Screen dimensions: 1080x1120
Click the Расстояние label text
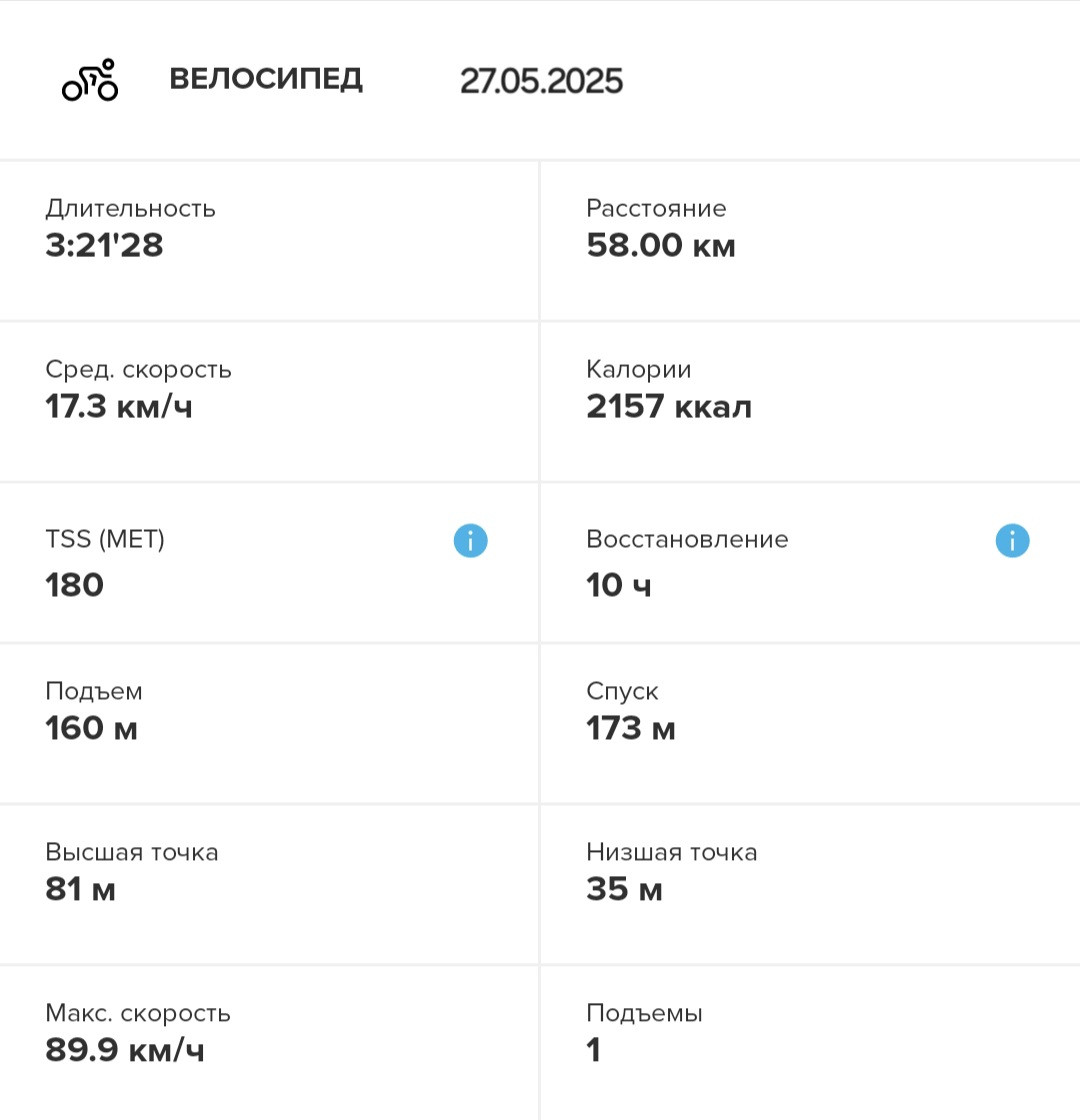click(x=656, y=208)
